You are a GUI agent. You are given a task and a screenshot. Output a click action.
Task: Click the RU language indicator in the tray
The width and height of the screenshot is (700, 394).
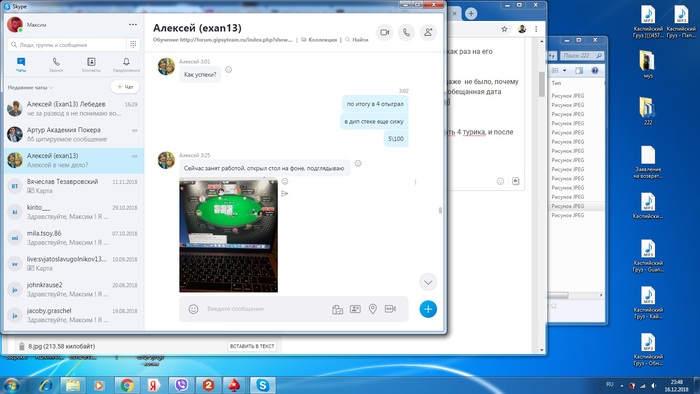(x=610, y=384)
